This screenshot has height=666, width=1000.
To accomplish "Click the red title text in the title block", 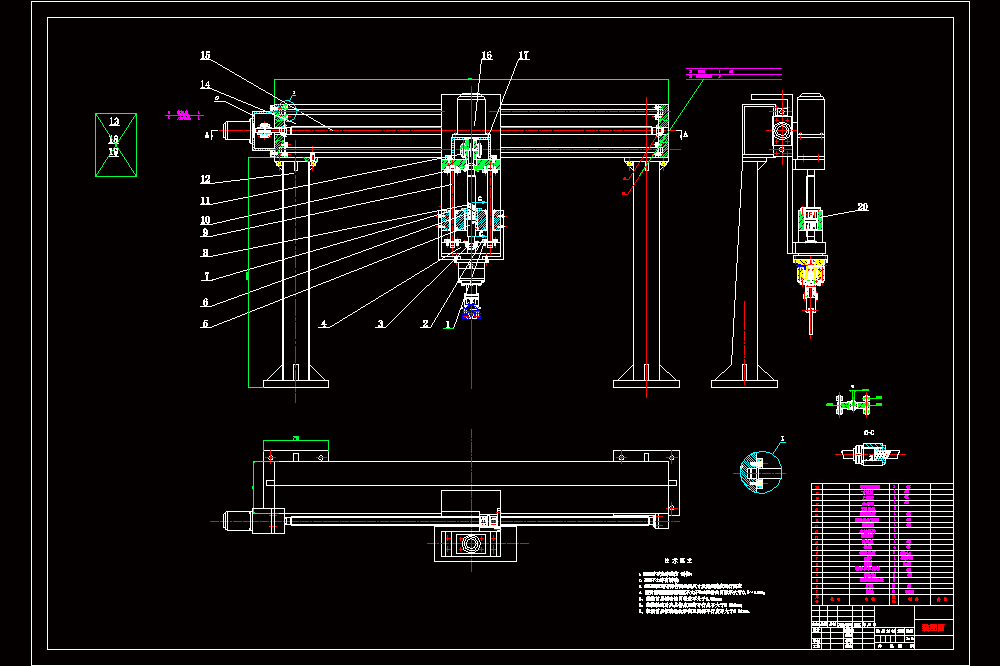I will click(x=933, y=628).
